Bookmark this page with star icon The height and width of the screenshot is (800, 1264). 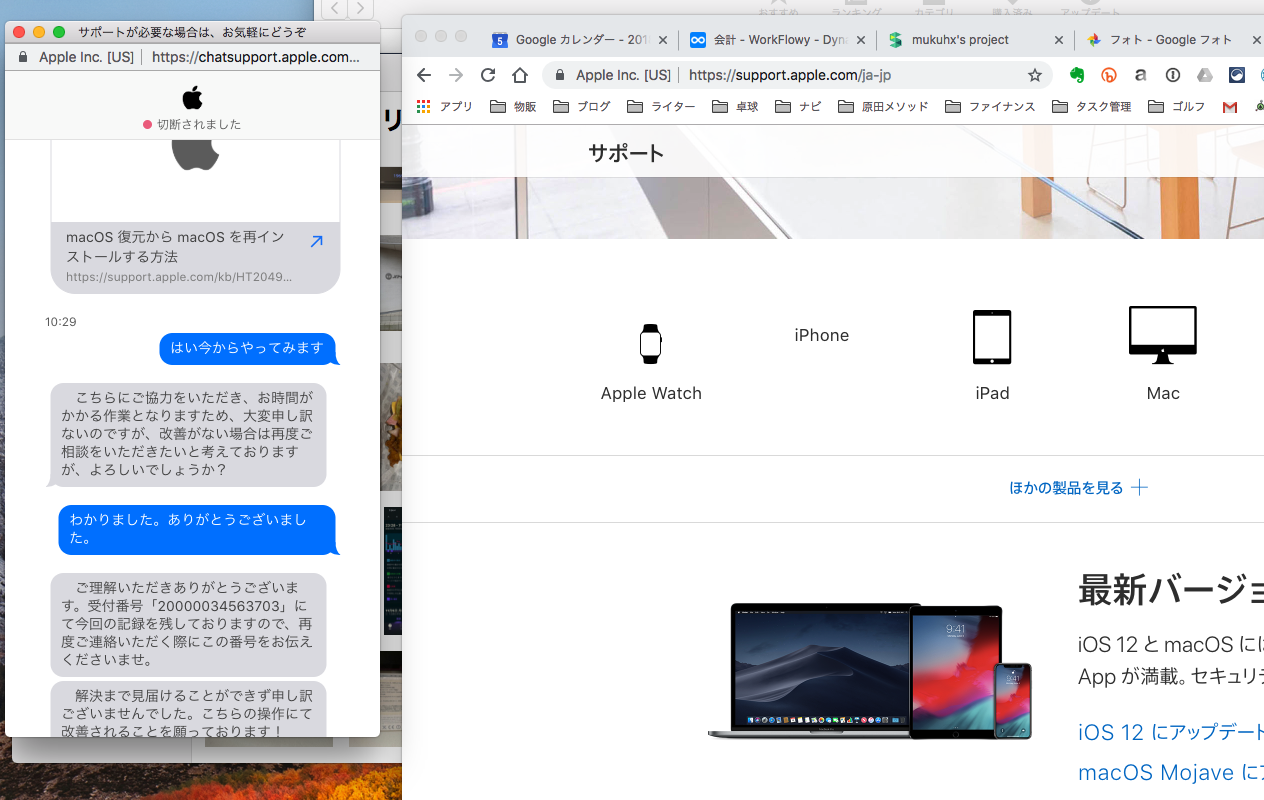(1035, 75)
